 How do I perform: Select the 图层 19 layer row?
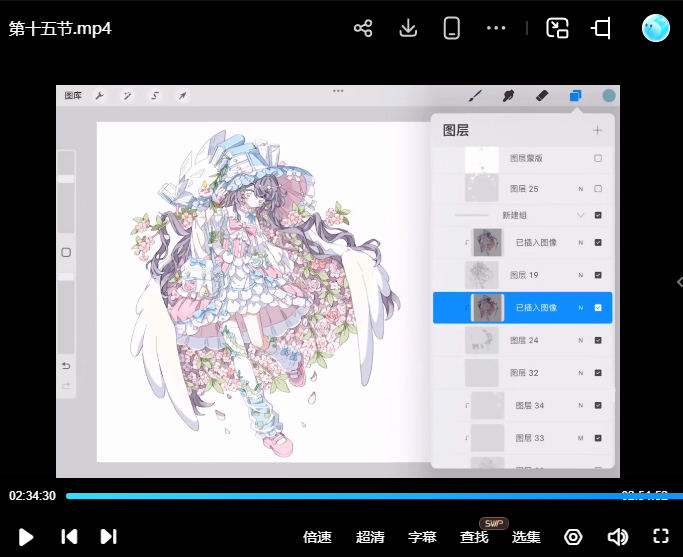pyautogui.click(x=522, y=275)
